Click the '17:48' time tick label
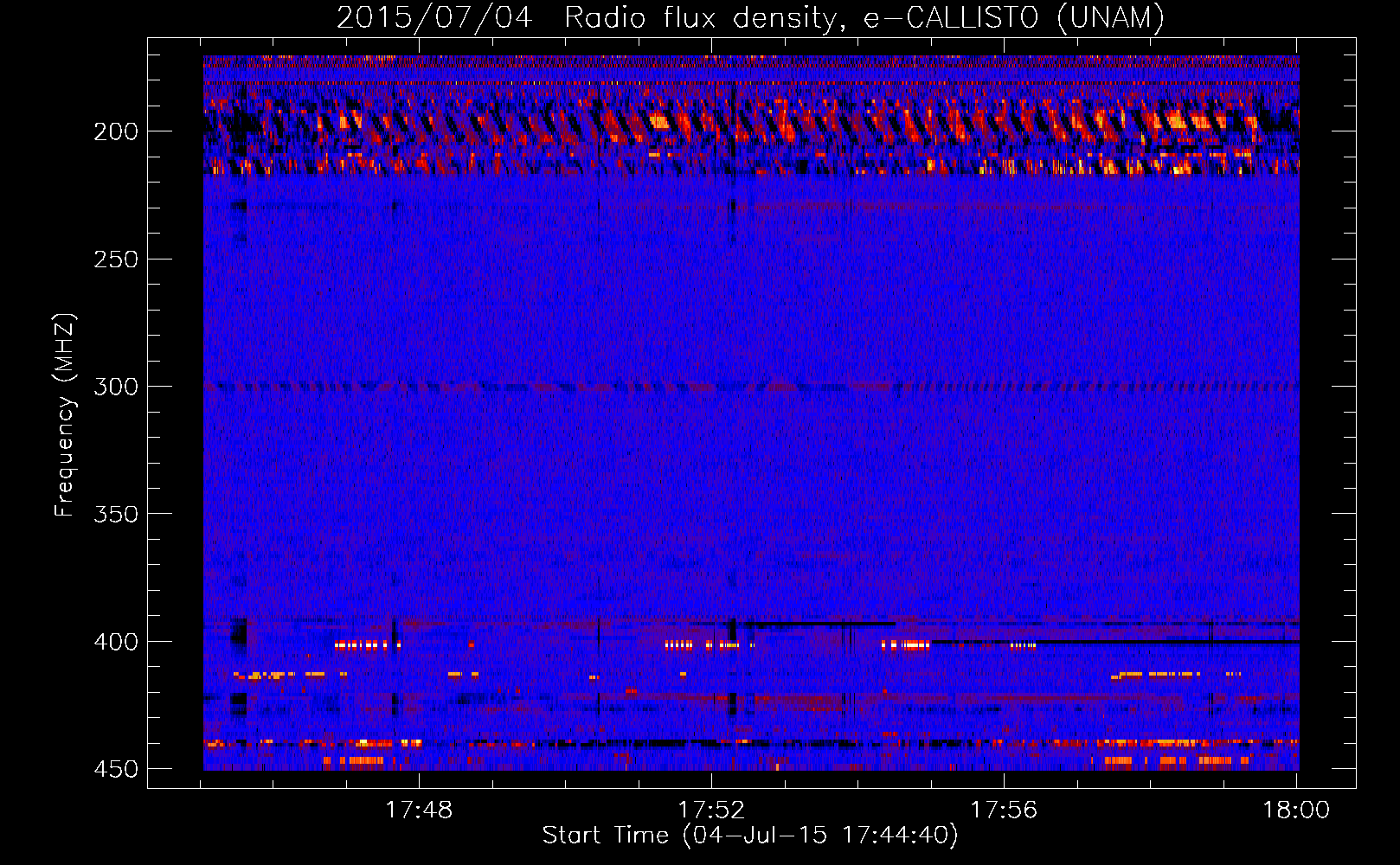The width and height of the screenshot is (1400, 865). tap(419, 811)
